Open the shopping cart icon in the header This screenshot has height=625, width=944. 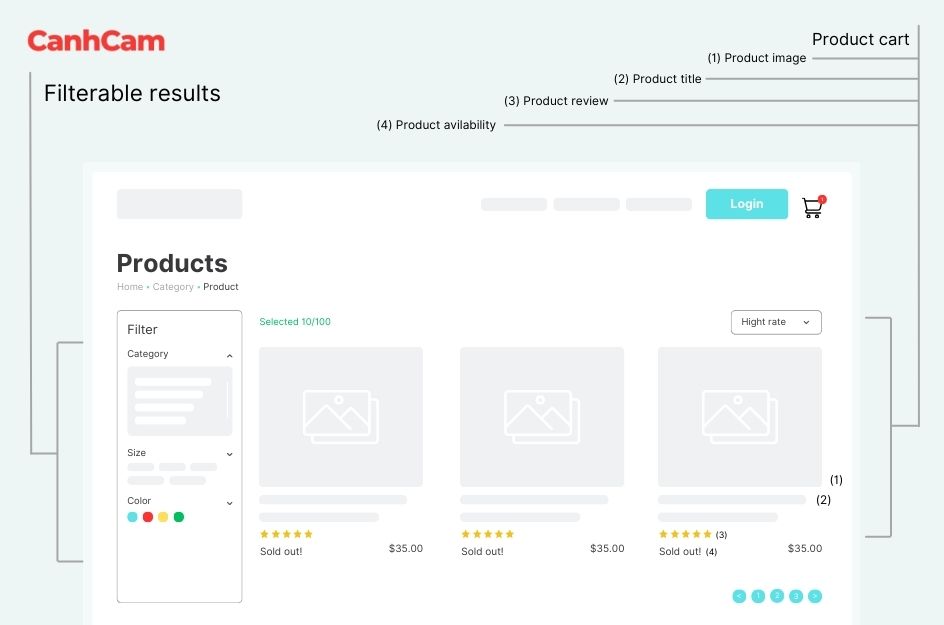point(813,207)
